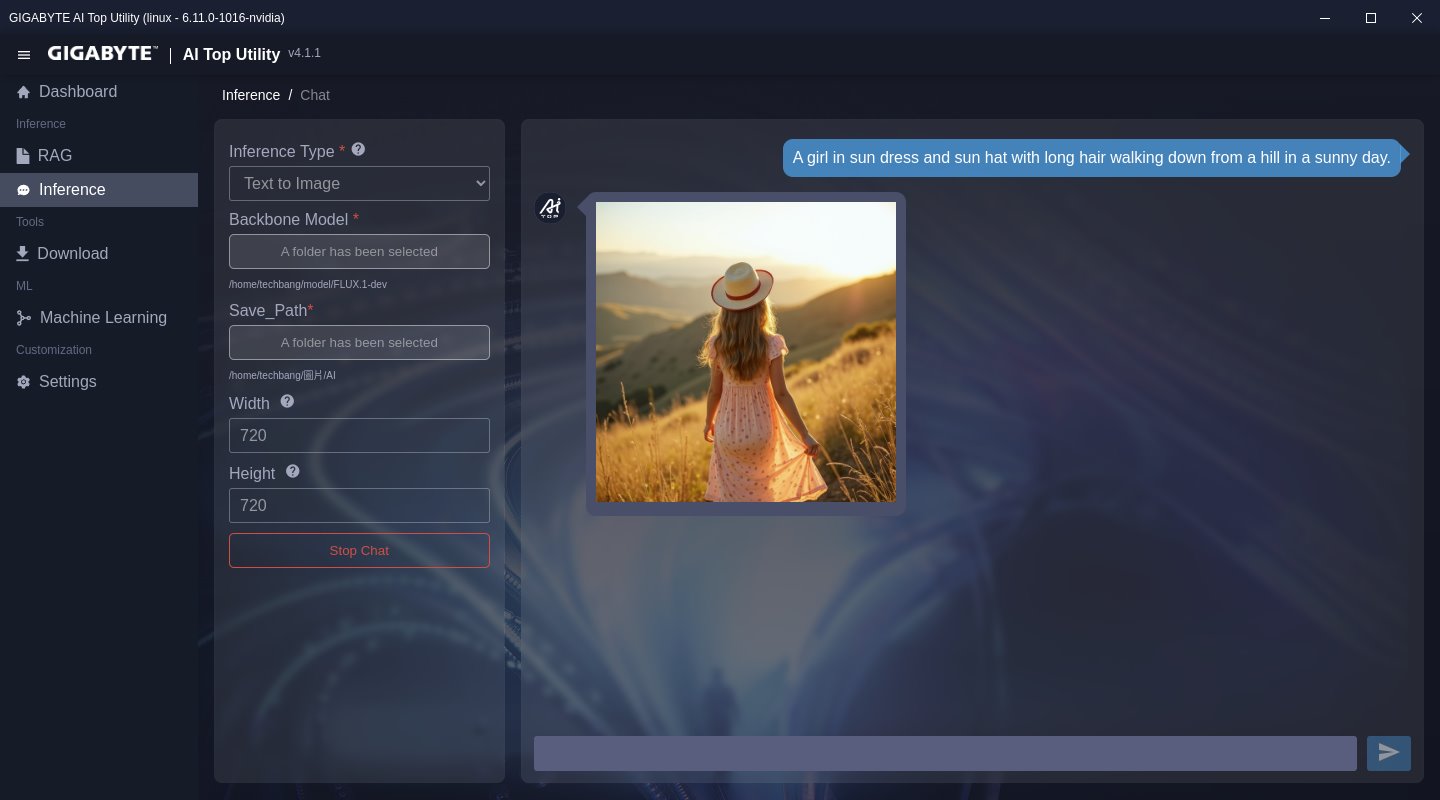
Task: Click the Settings gear icon
Action: (x=23, y=382)
